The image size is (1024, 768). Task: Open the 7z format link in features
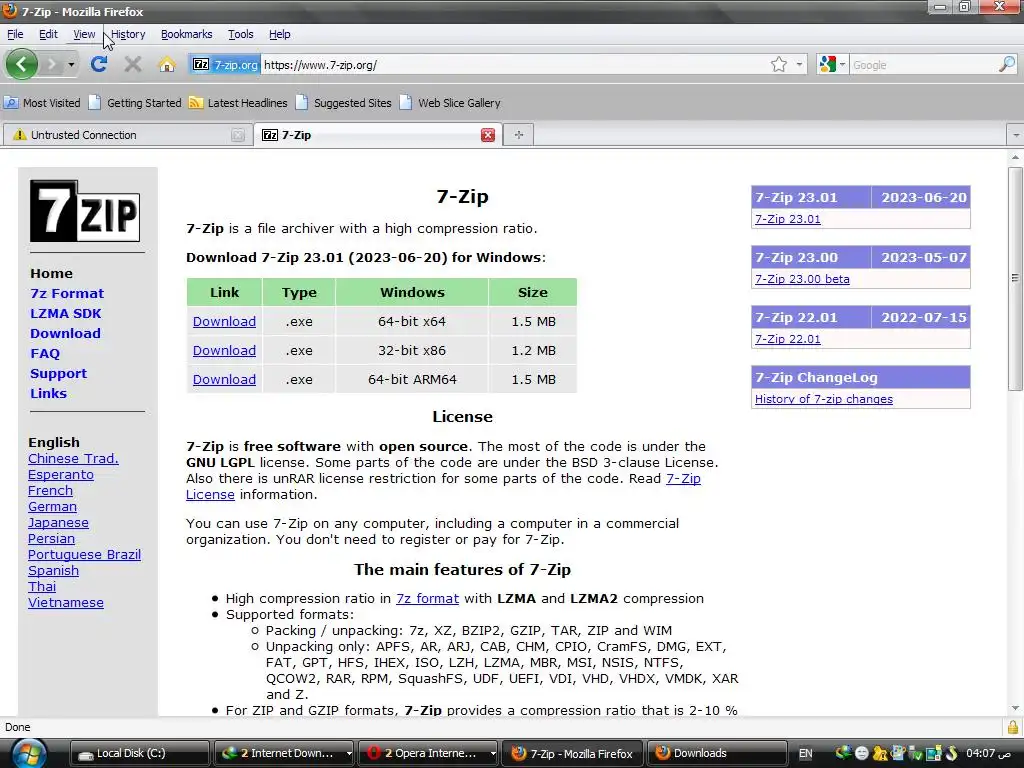click(x=427, y=598)
